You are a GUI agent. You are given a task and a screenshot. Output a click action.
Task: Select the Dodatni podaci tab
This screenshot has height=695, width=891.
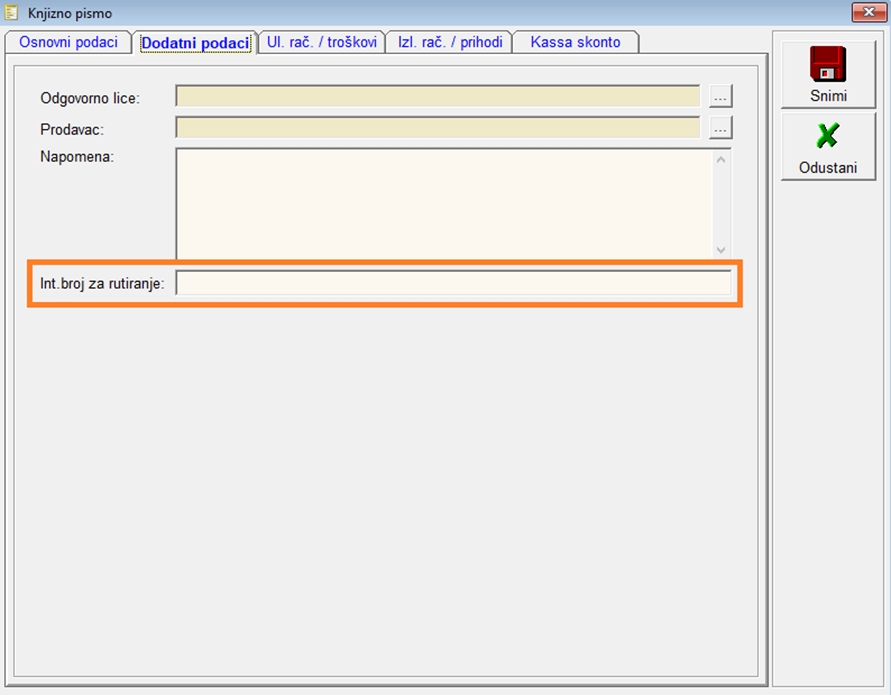click(195, 43)
